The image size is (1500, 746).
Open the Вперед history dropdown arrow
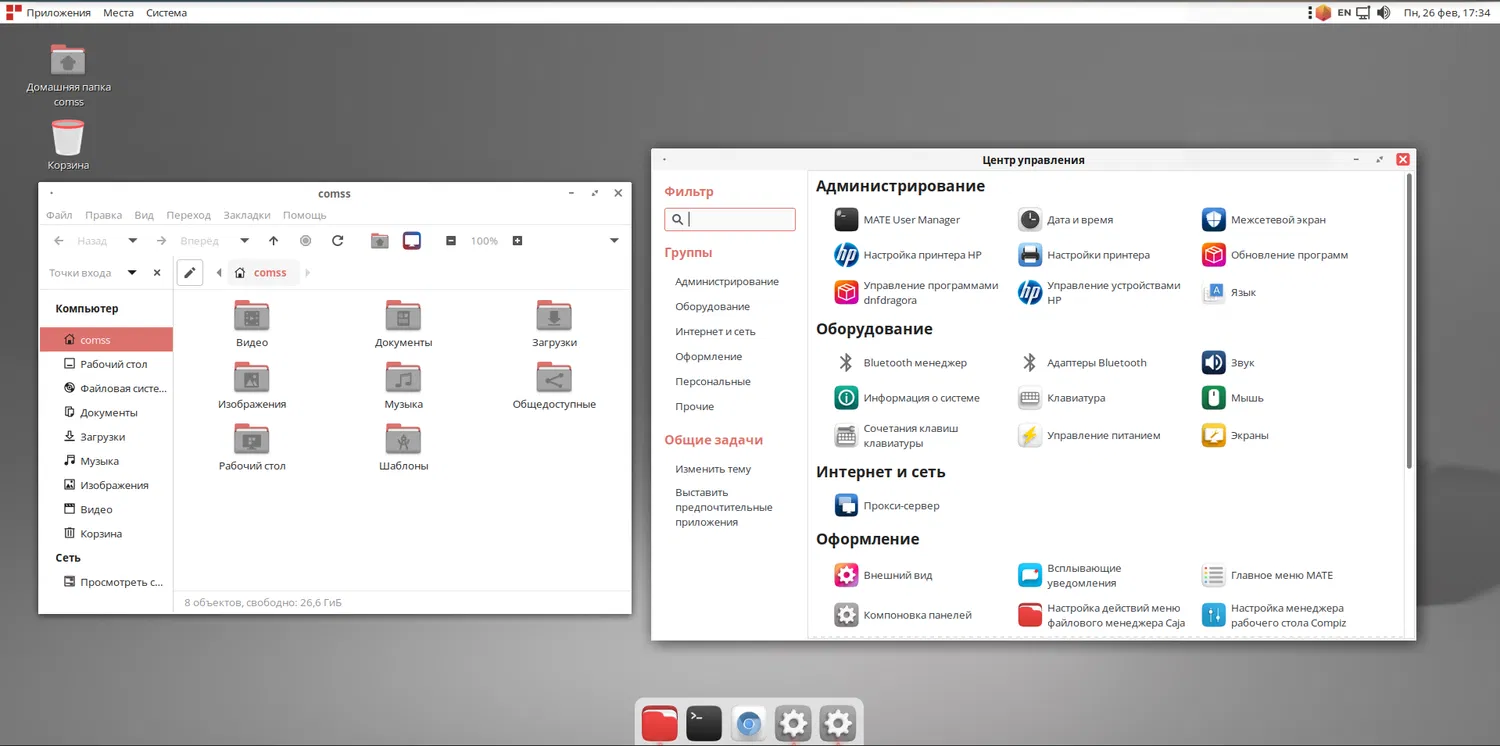point(244,241)
